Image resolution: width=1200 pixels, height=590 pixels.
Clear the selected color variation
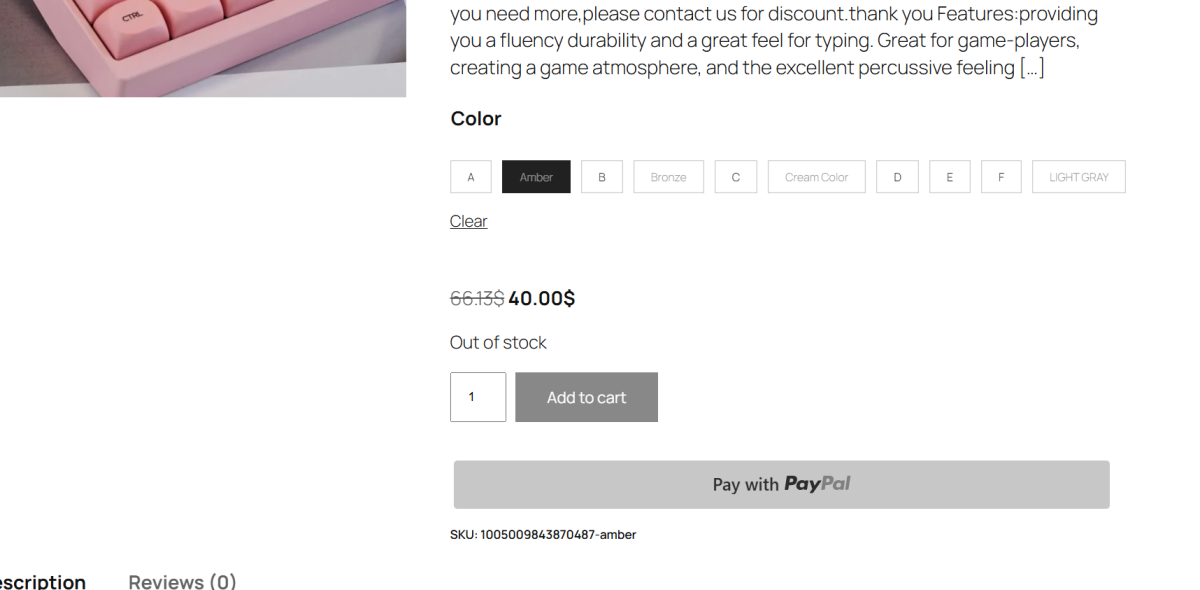468,221
